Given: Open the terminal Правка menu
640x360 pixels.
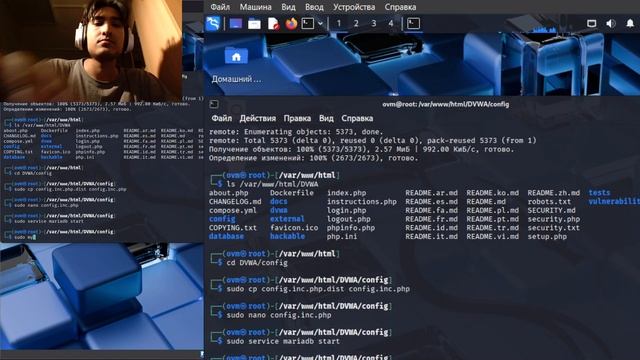Looking at the screenshot, I should 297,118.
